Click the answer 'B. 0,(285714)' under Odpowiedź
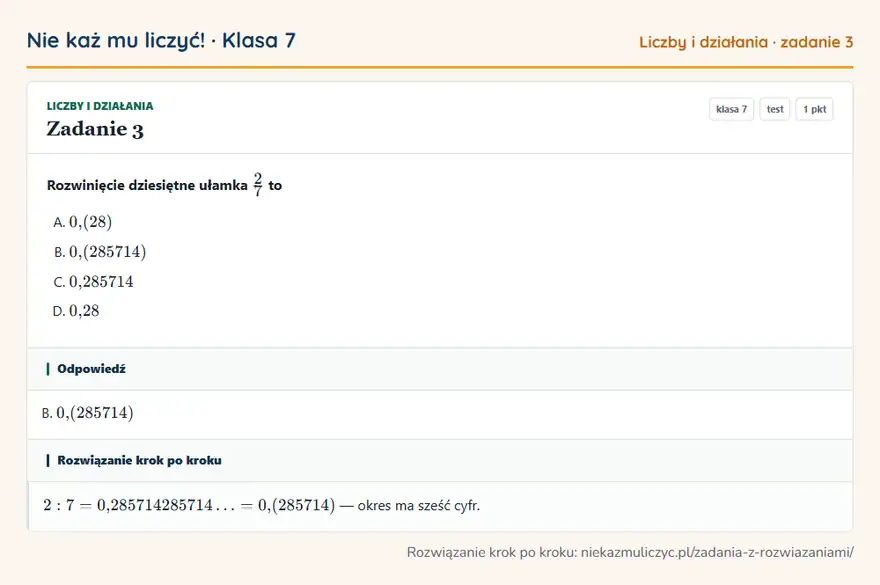The image size is (880, 585). click(88, 413)
